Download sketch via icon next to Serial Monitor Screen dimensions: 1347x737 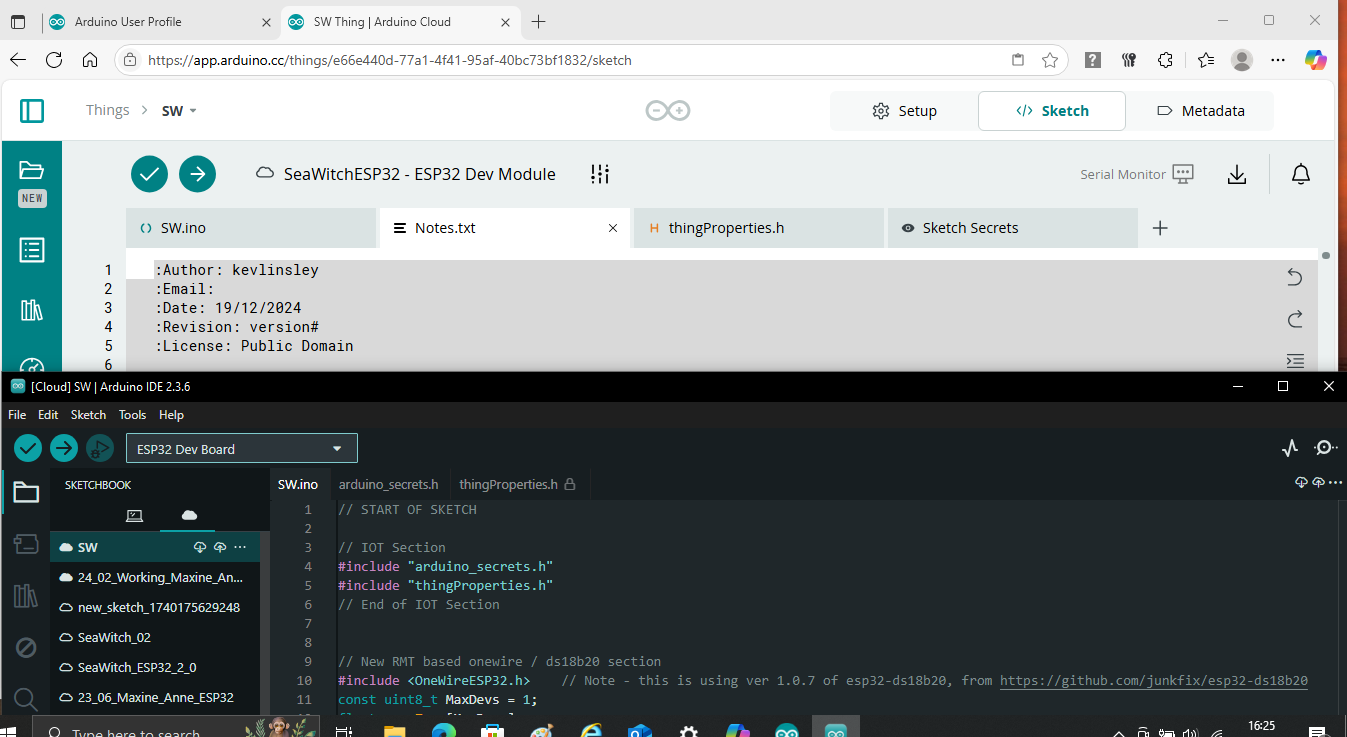click(1237, 173)
